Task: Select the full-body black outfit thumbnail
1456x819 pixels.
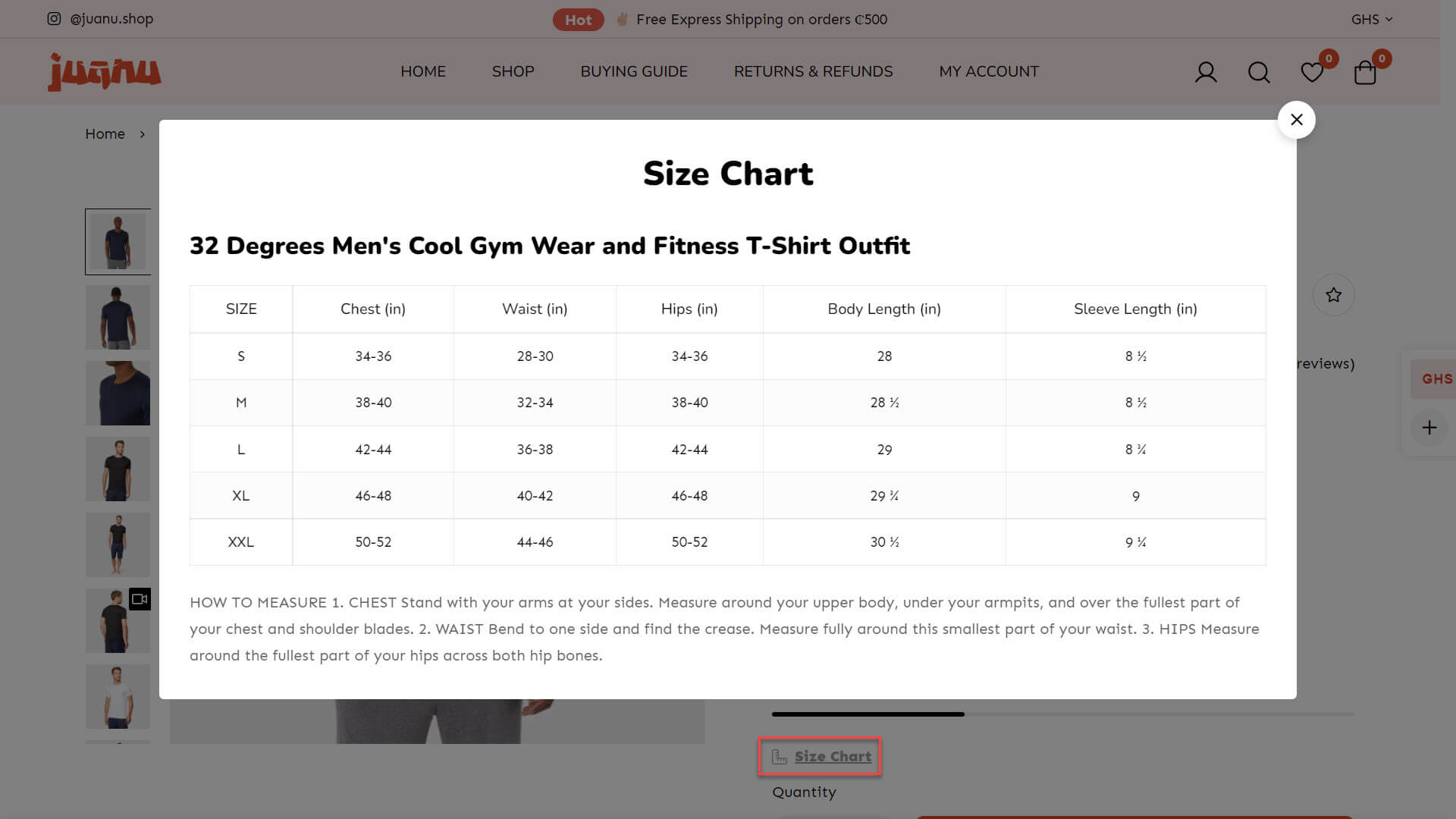Action: coord(118,545)
